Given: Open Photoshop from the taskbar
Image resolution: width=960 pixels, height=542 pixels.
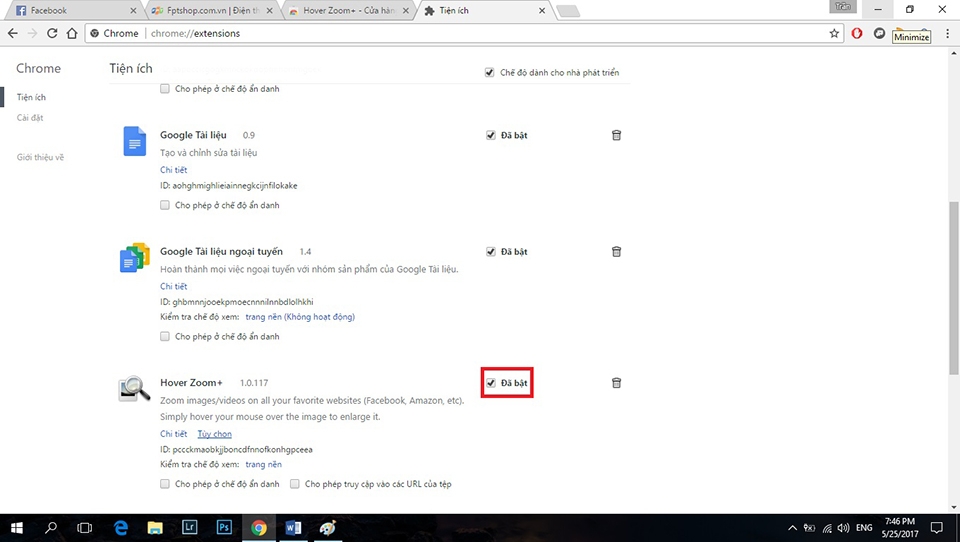Looking at the screenshot, I should click(x=223, y=527).
